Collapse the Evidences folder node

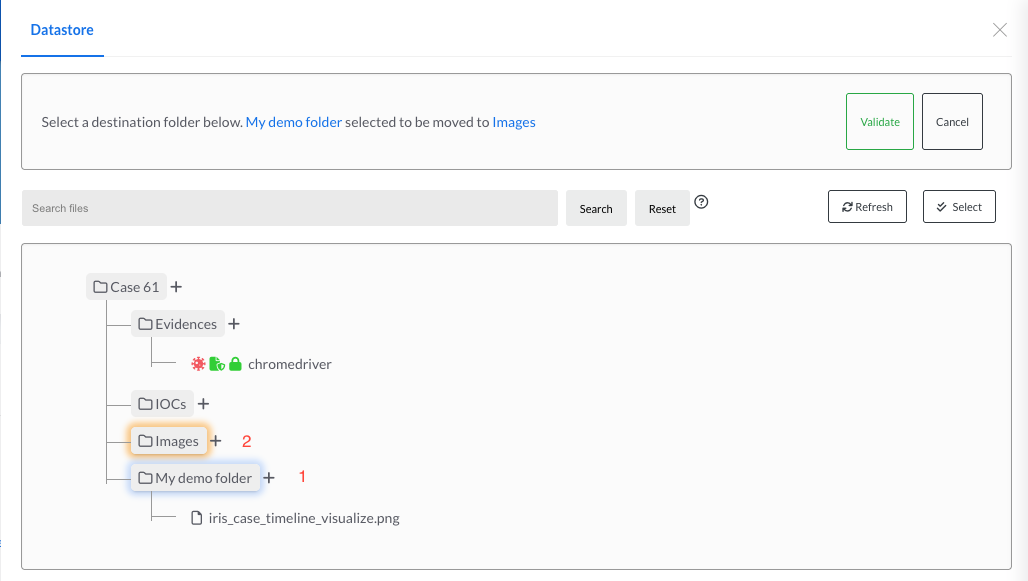click(178, 324)
